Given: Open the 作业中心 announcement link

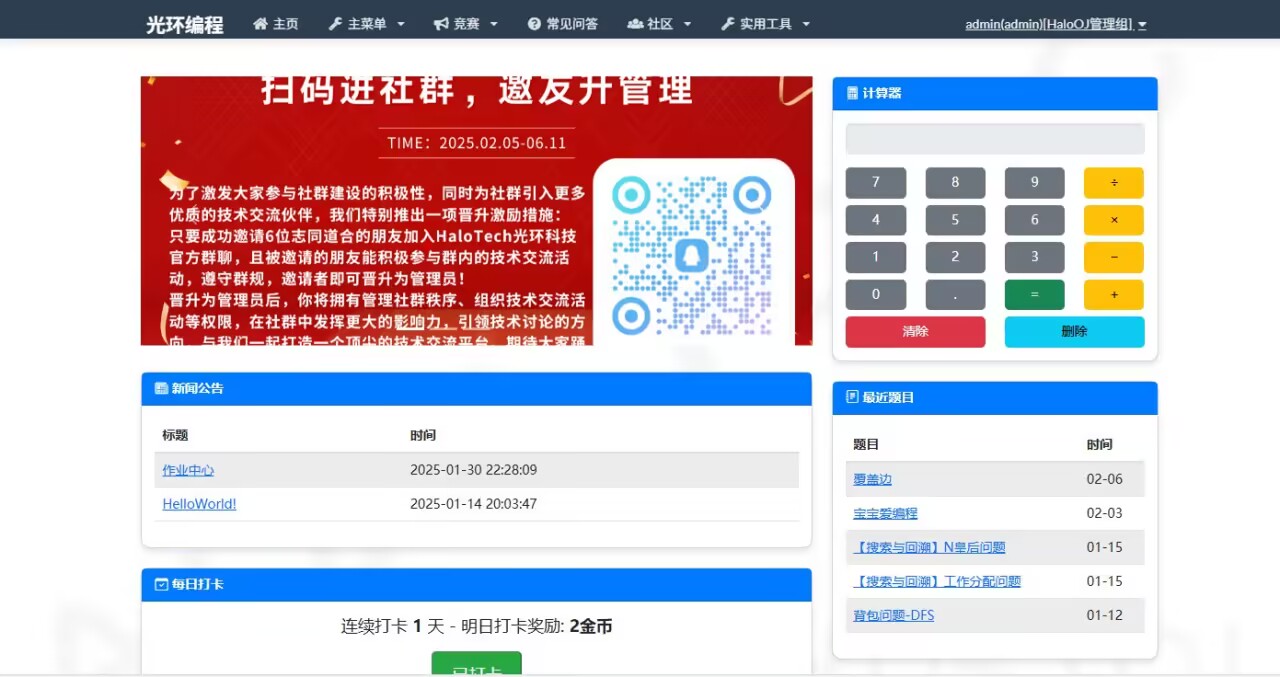Looking at the screenshot, I should (x=188, y=470).
